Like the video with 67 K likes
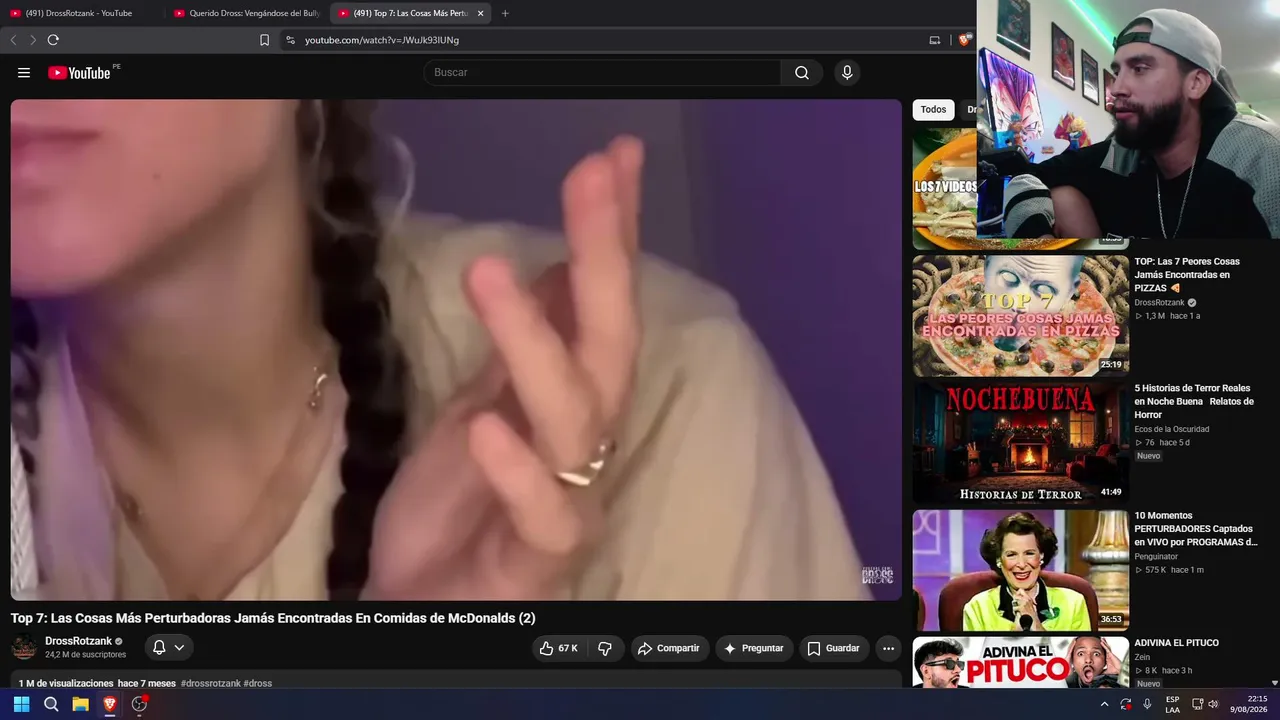 [559, 648]
